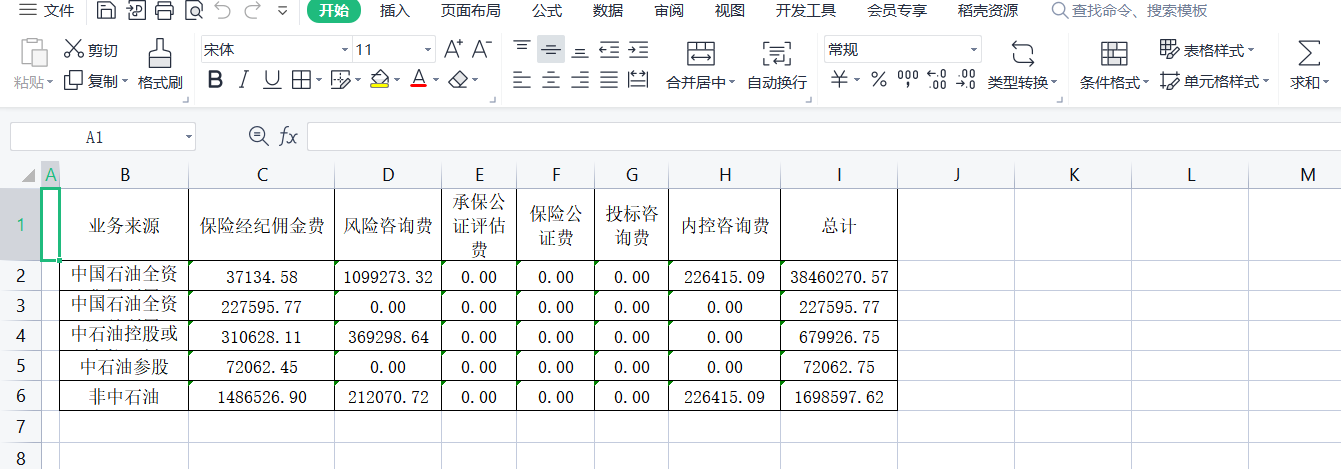Click the Save As icon in quick toolbar
The height and width of the screenshot is (469, 1341).
click(135, 11)
